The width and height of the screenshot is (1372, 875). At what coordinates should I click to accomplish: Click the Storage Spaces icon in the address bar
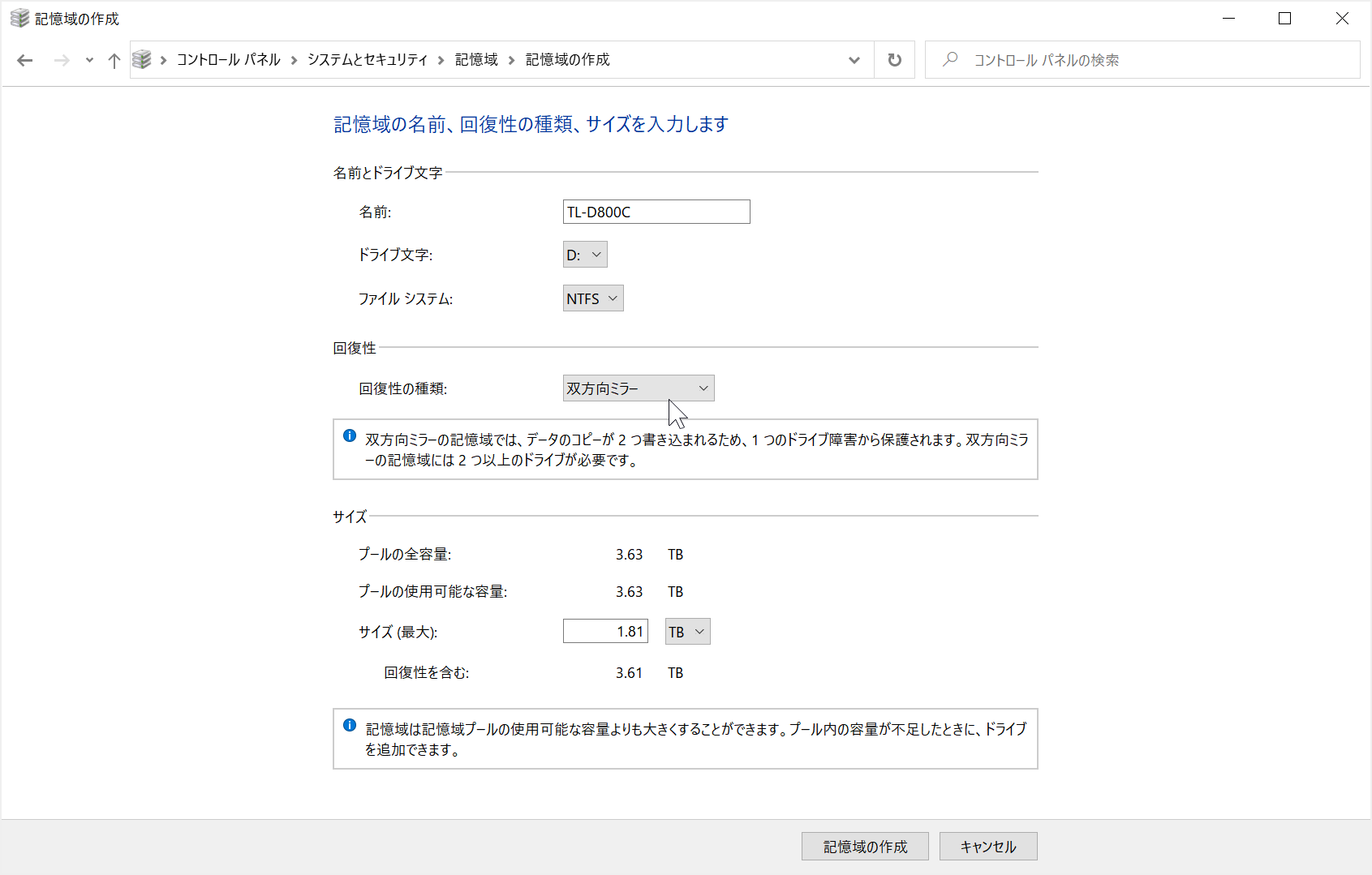coord(143,59)
